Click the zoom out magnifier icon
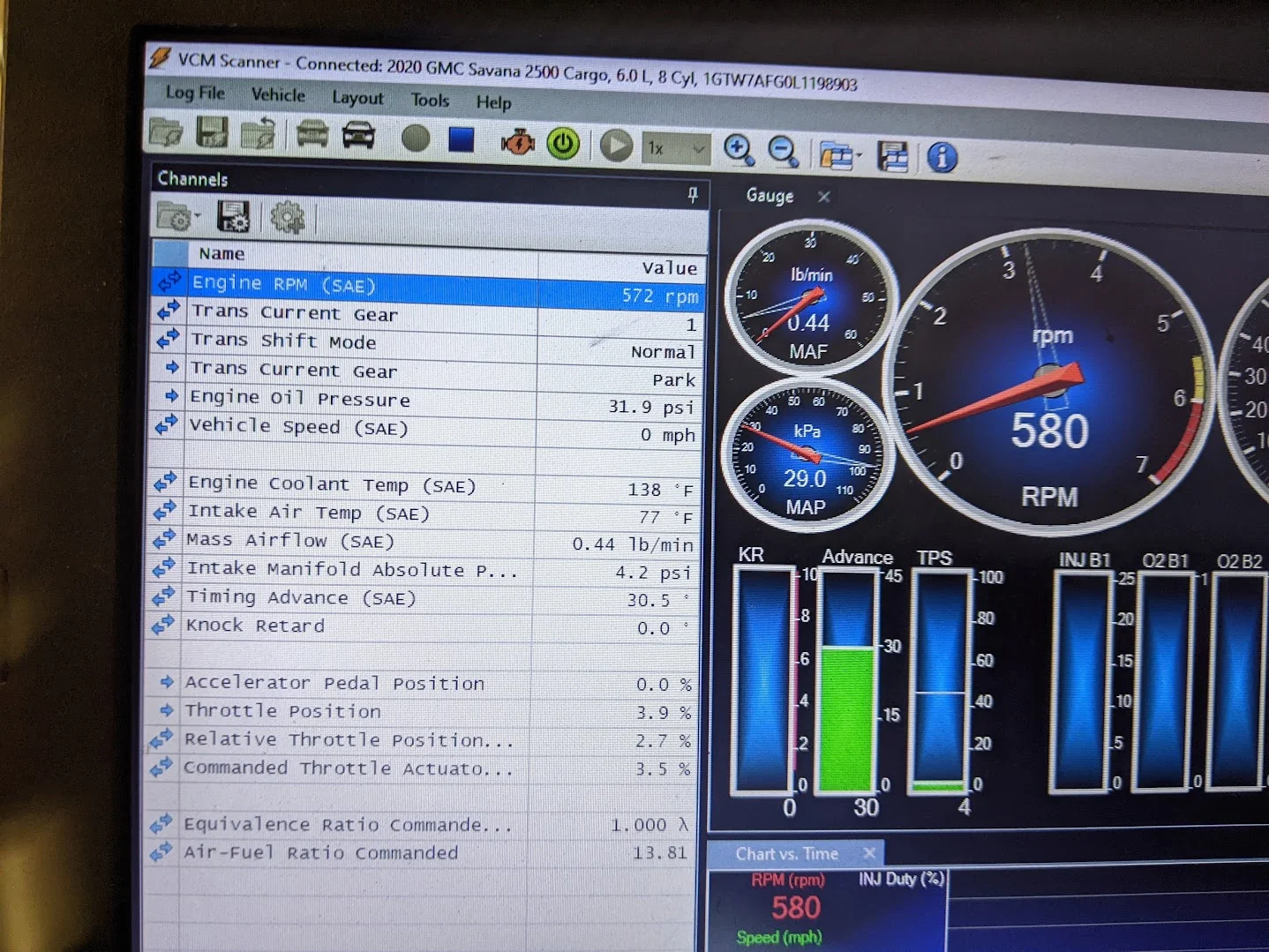The height and width of the screenshot is (952, 1269). point(784,152)
